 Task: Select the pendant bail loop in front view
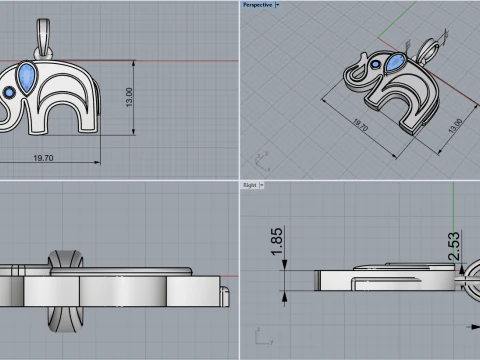point(43,38)
